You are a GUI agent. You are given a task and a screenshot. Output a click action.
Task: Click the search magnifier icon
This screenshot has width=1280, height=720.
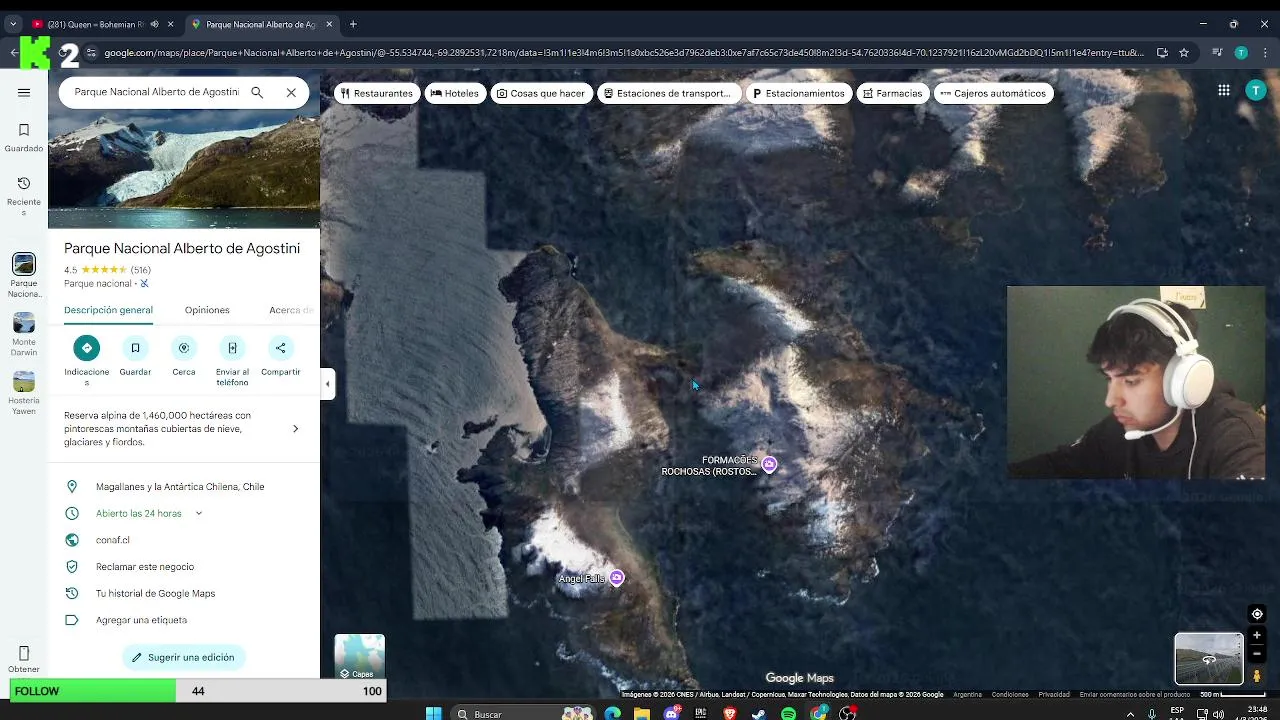tap(257, 92)
